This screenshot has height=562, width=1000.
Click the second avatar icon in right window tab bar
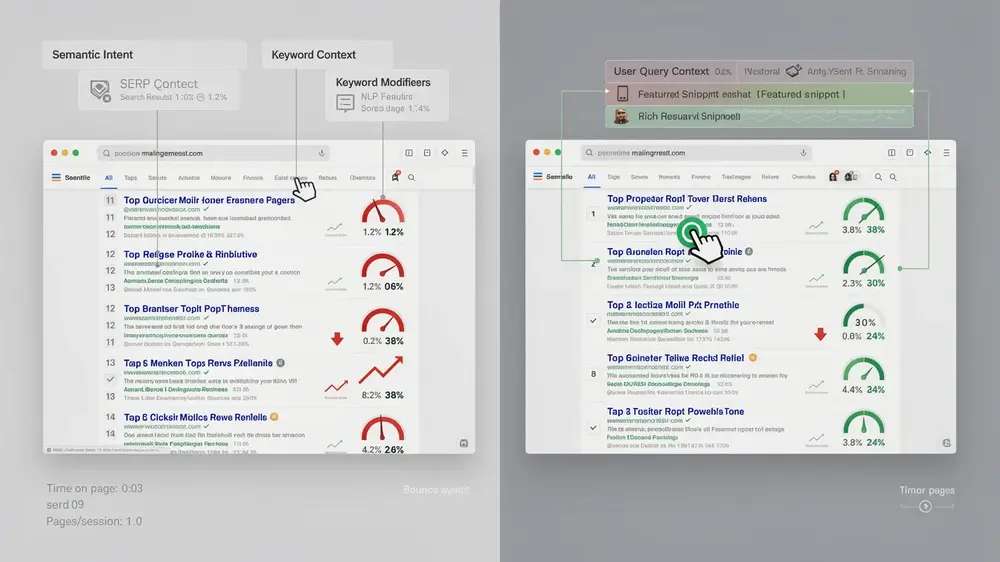pyautogui.click(x=851, y=176)
